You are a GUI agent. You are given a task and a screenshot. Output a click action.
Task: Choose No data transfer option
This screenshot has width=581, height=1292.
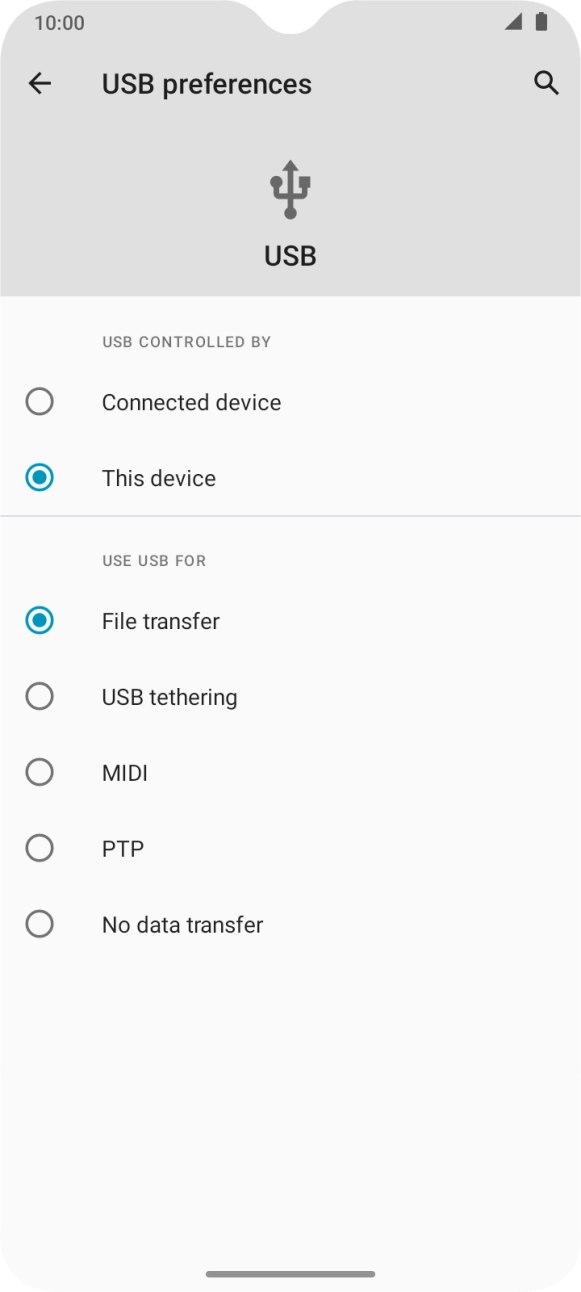click(x=40, y=924)
